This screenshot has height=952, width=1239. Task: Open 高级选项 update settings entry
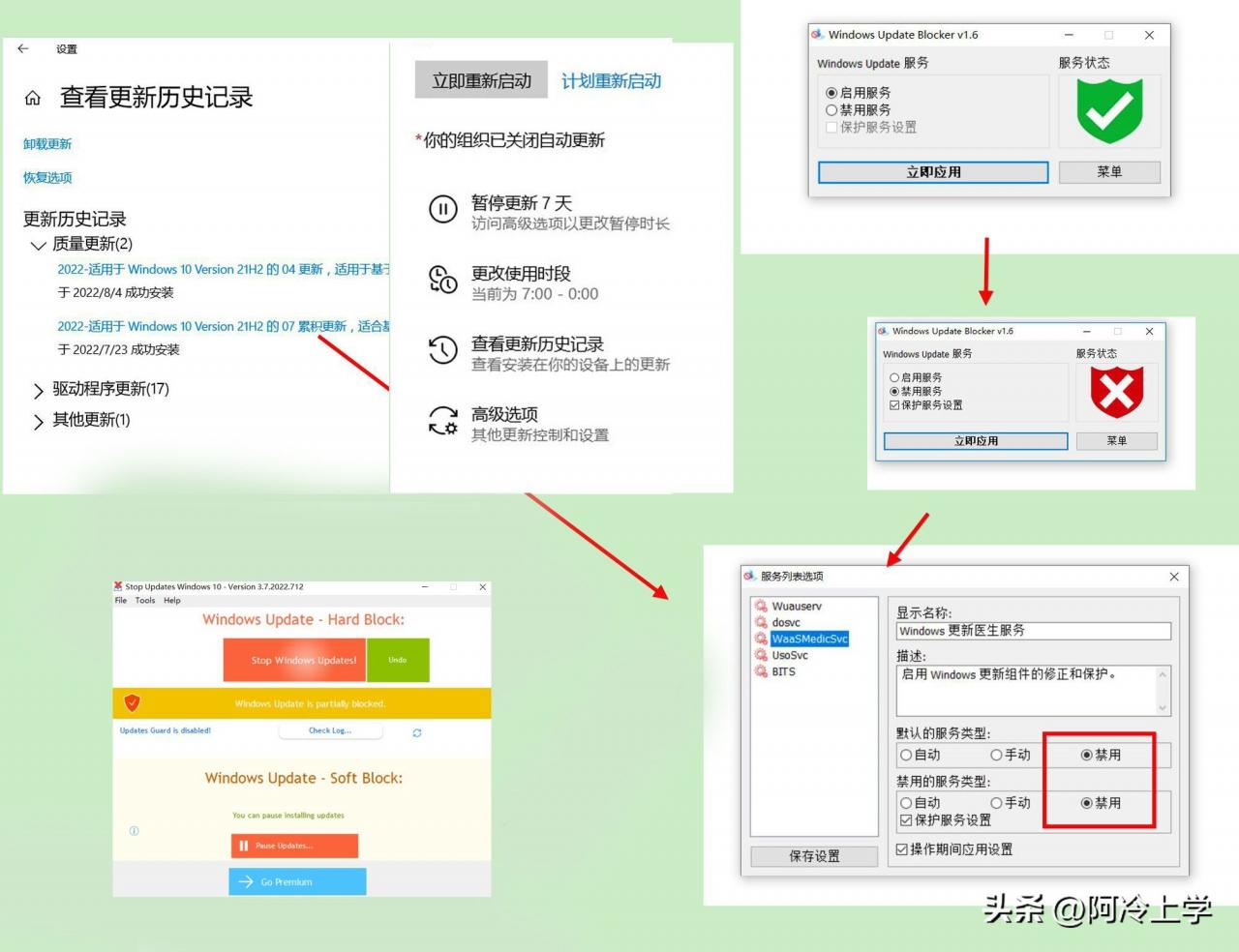[x=519, y=424]
